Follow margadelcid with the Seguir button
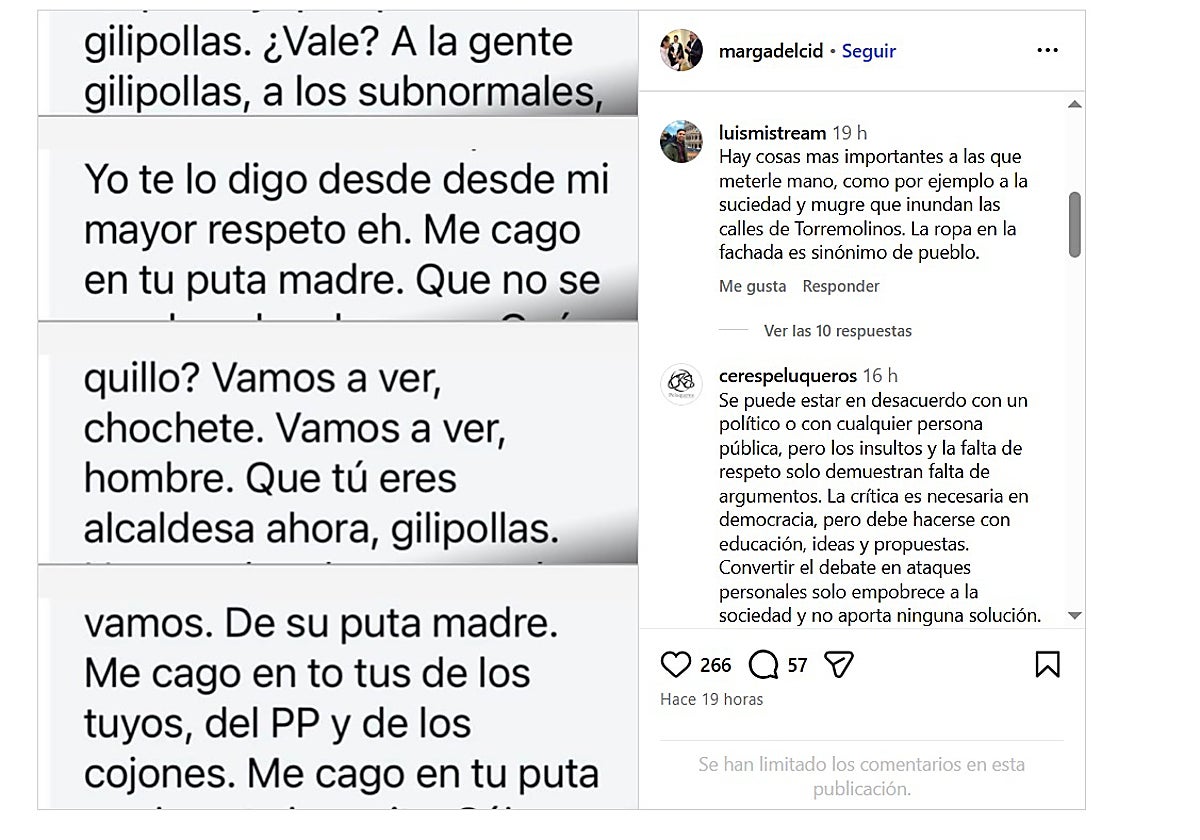 click(x=869, y=51)
